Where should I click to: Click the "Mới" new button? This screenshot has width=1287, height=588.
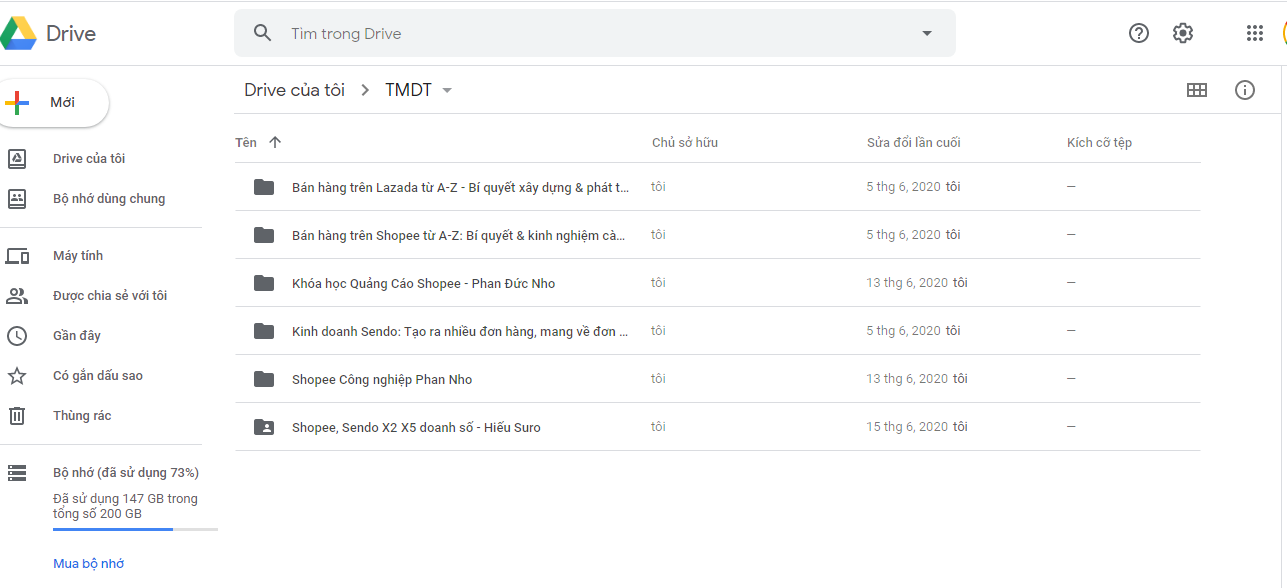click(52, 103)
